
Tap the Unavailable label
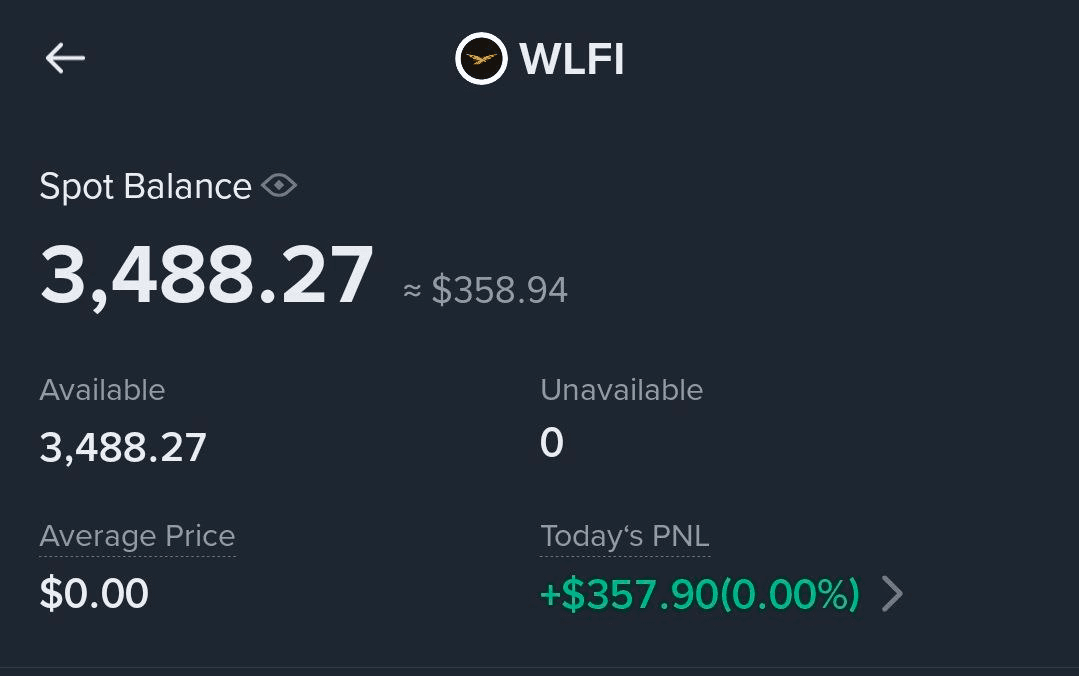tap(621, 390)
